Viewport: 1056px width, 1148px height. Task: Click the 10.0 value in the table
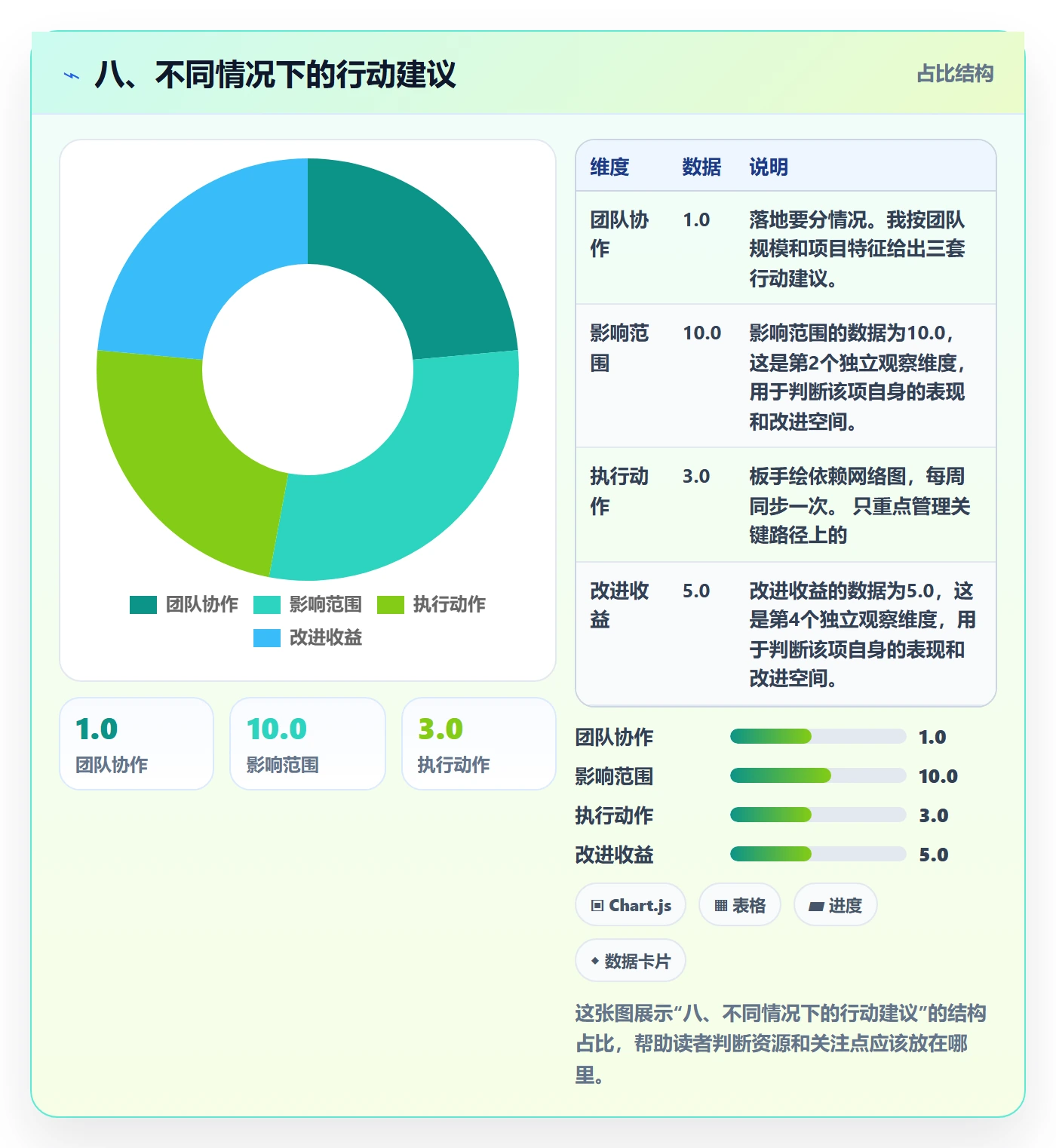(702, 333)
